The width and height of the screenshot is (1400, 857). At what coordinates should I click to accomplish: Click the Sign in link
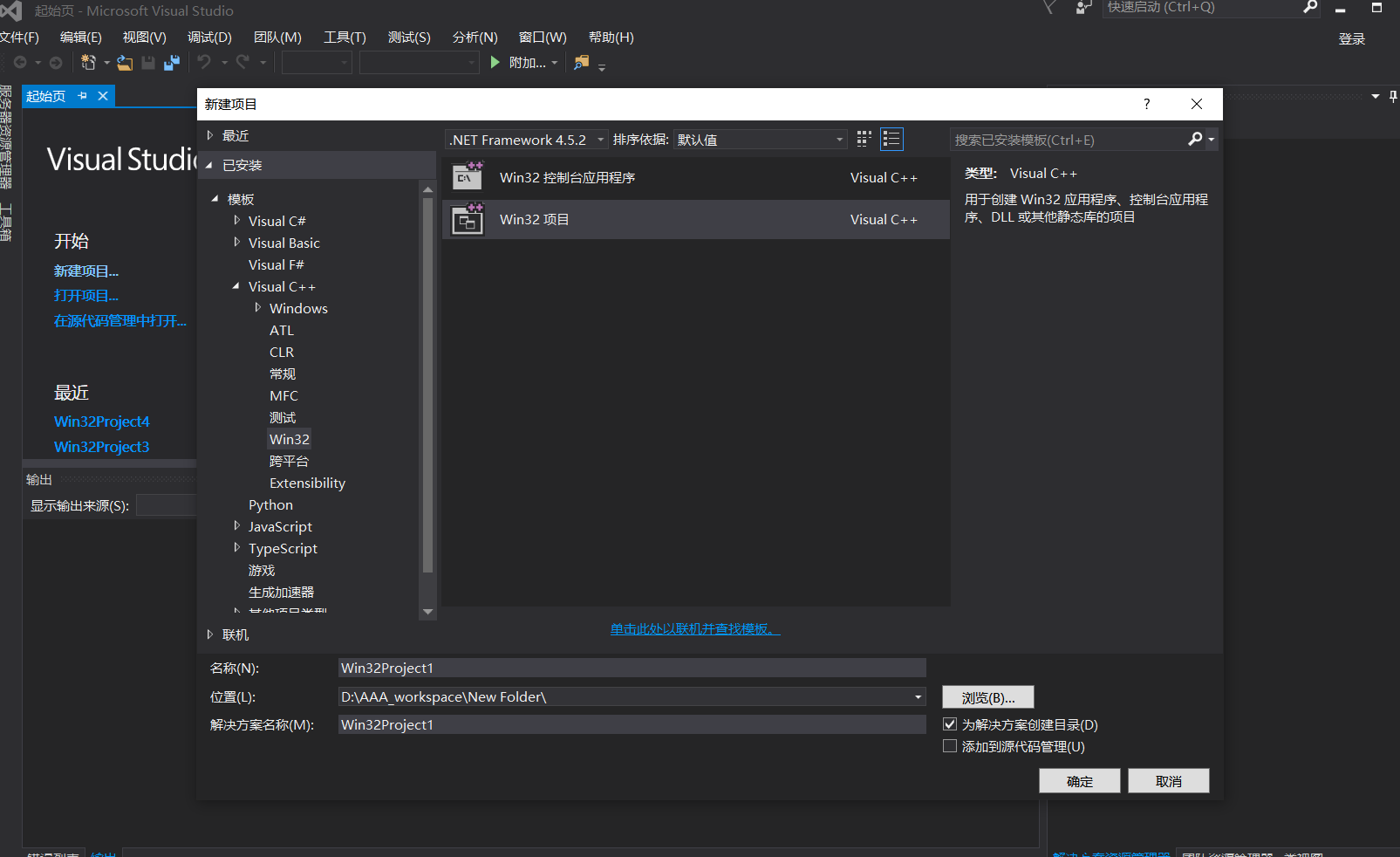click(1352, 38)
